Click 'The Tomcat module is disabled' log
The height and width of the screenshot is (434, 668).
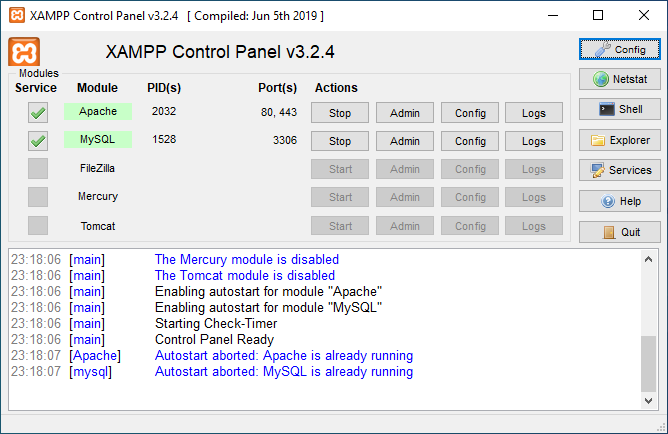(x=245, y=275)
